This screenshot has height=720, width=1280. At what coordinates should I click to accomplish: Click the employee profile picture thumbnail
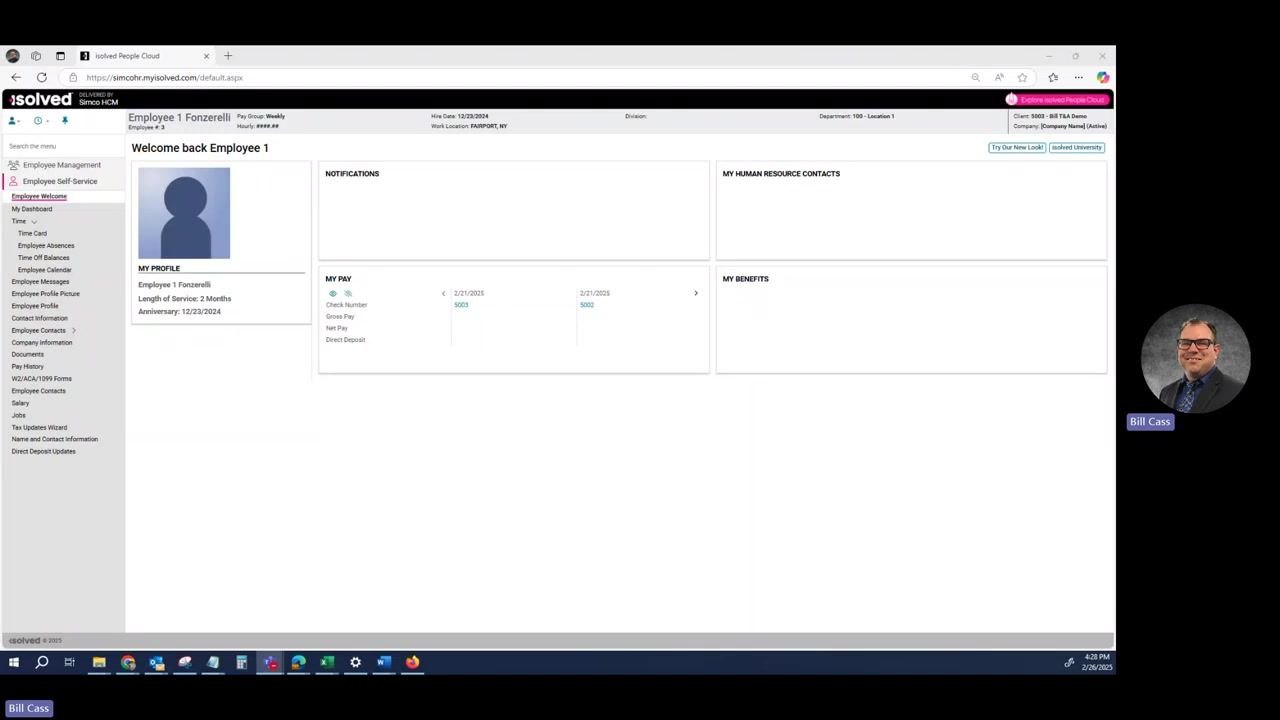pyautogui.click(x=184, y=214)
